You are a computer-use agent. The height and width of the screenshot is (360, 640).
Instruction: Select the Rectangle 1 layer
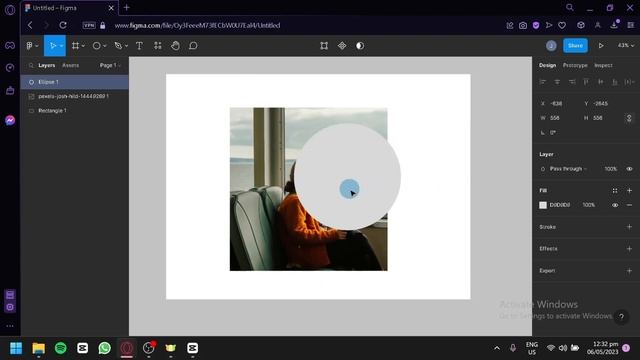pos(75,111)
